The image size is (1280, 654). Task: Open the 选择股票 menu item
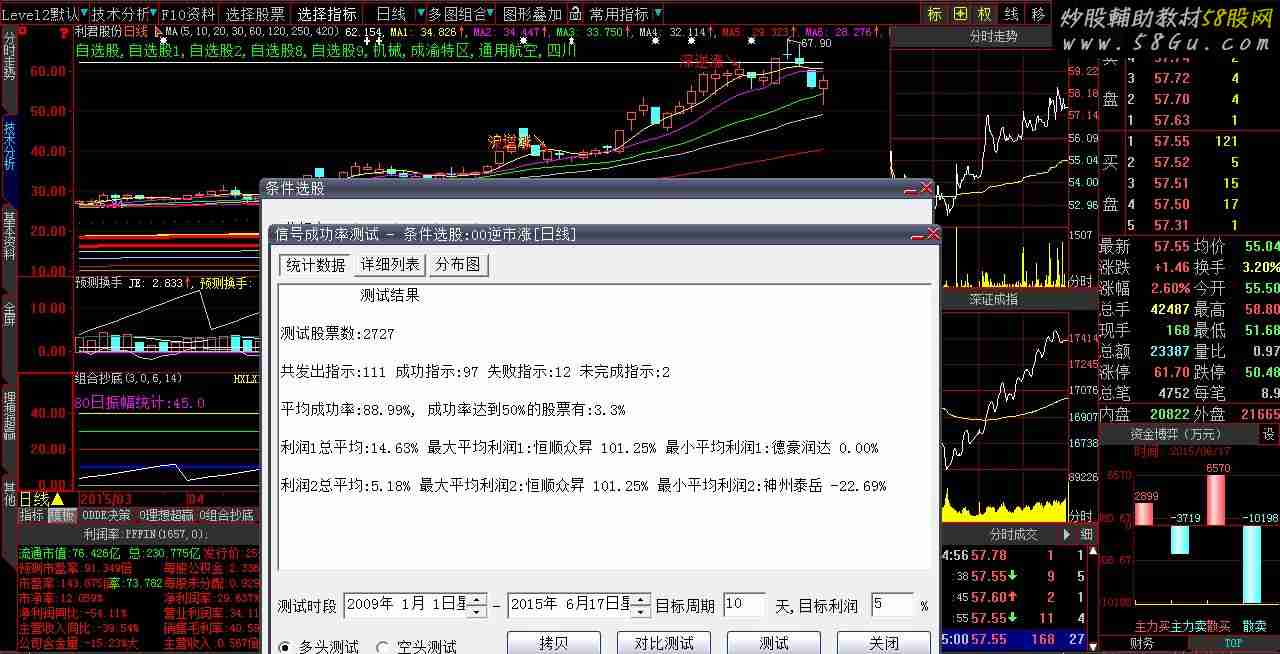point(255,14)
